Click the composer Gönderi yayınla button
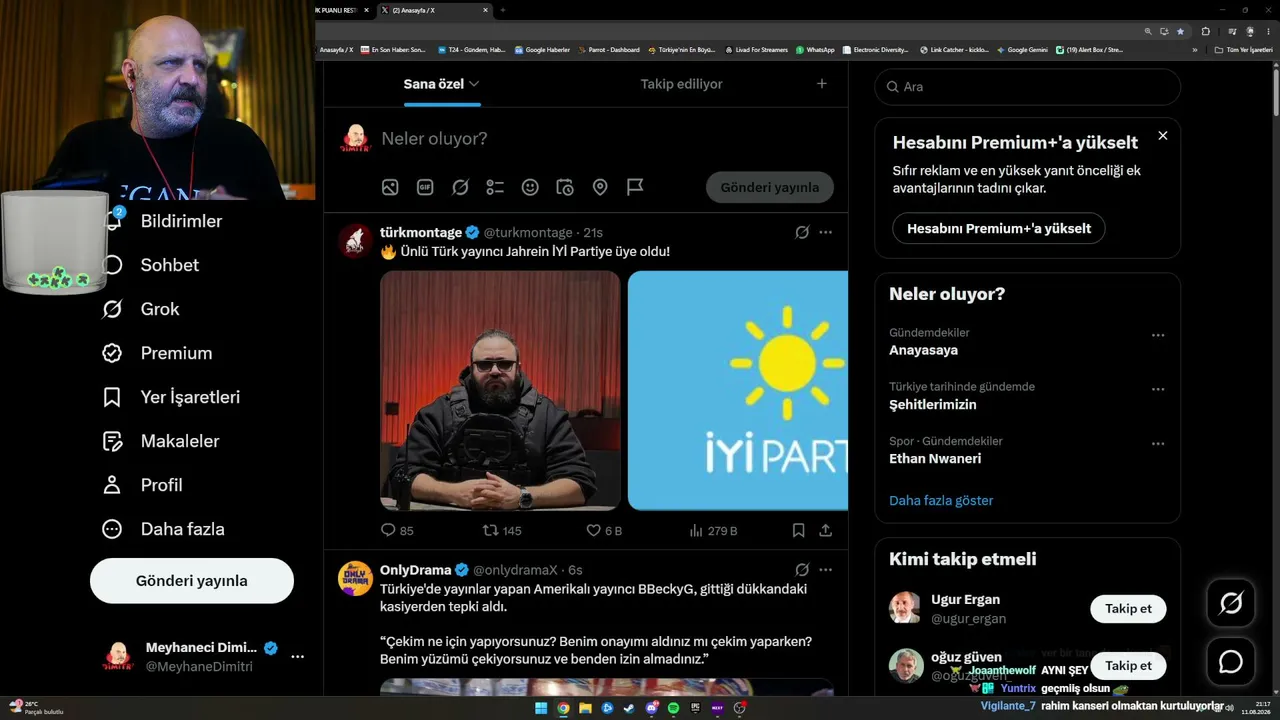The image size is (1280, 720). pos(770,187)
